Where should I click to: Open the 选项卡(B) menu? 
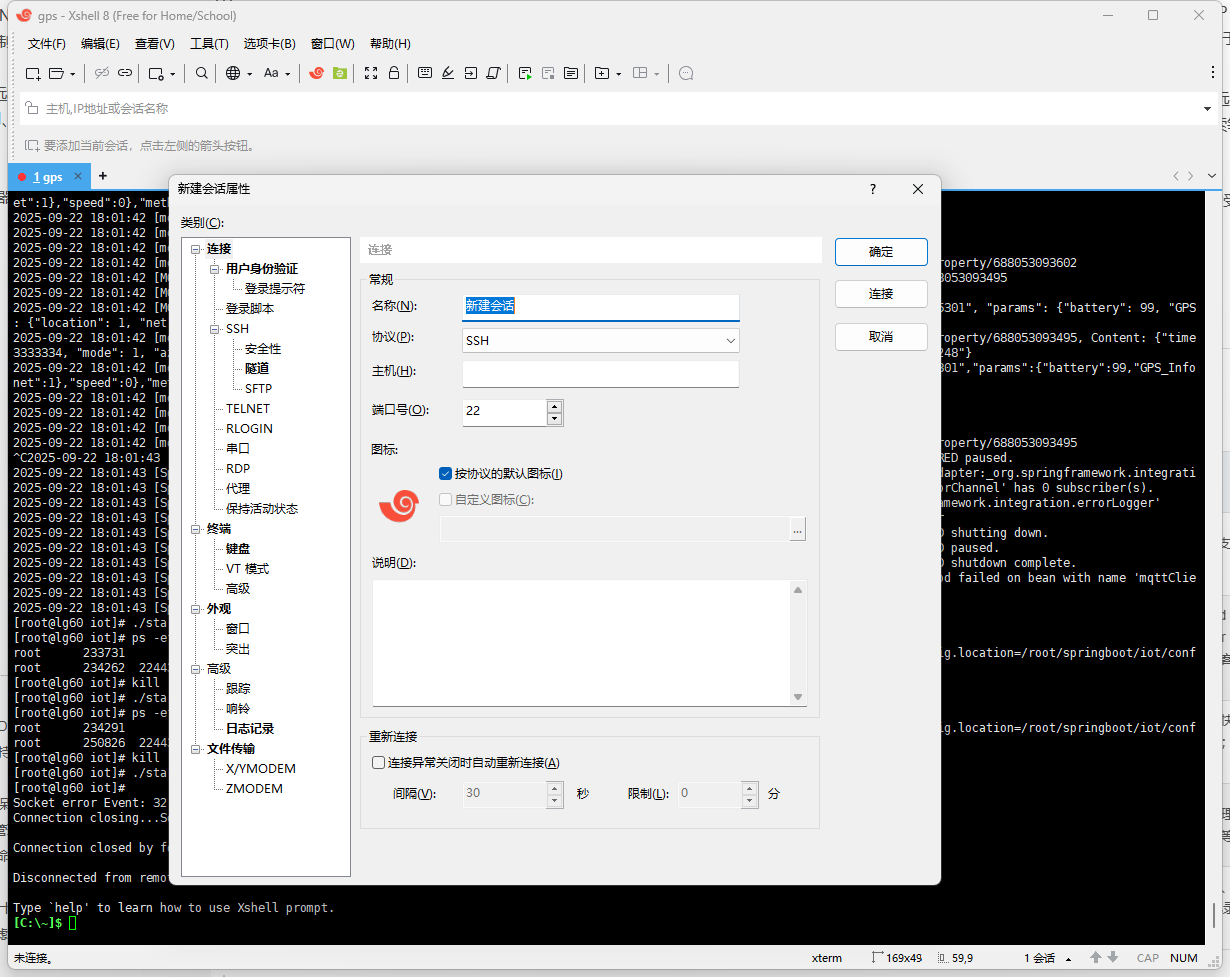point(270,44)
